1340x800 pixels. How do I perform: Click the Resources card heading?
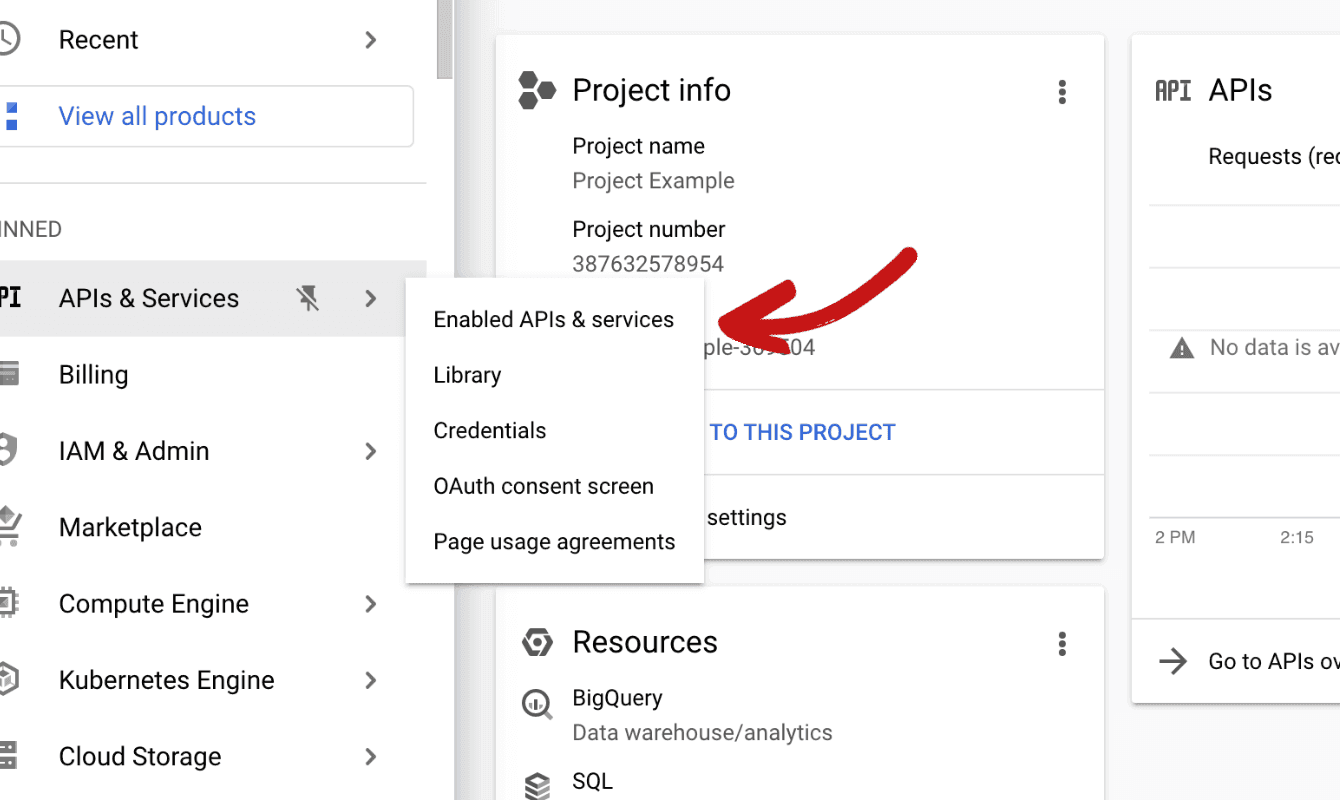tap(645, 642)
